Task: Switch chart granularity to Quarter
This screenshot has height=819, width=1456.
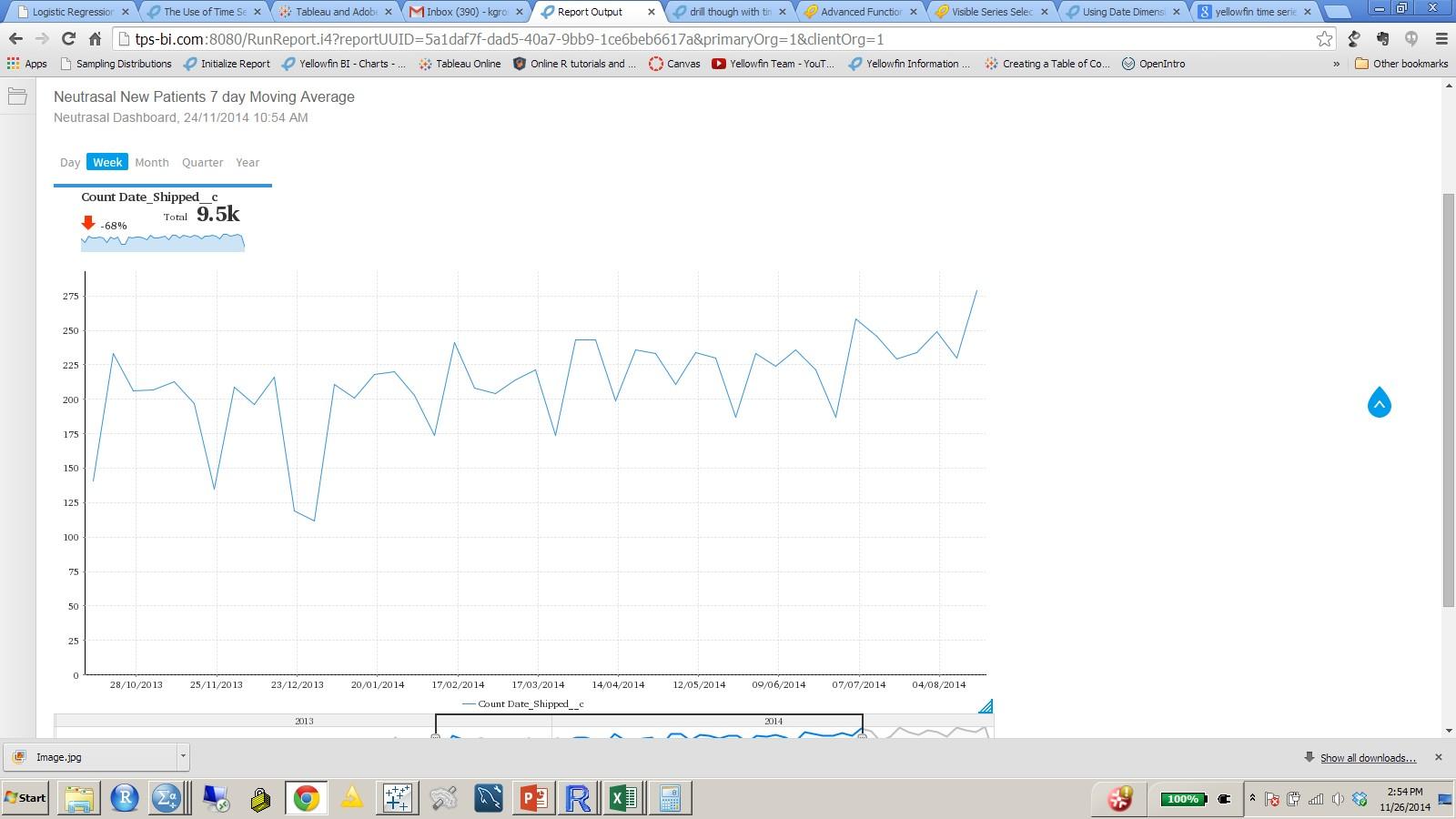Action: (x=202, y=162)
